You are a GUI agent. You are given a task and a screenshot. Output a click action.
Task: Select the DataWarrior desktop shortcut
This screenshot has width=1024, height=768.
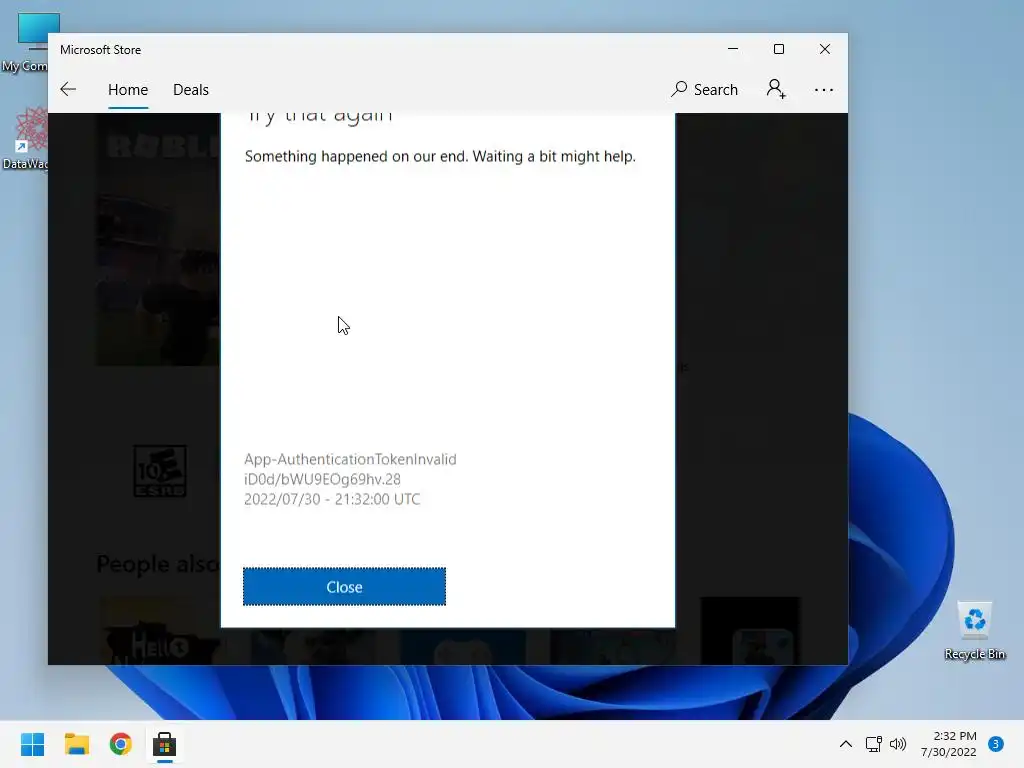pos(25,139)
